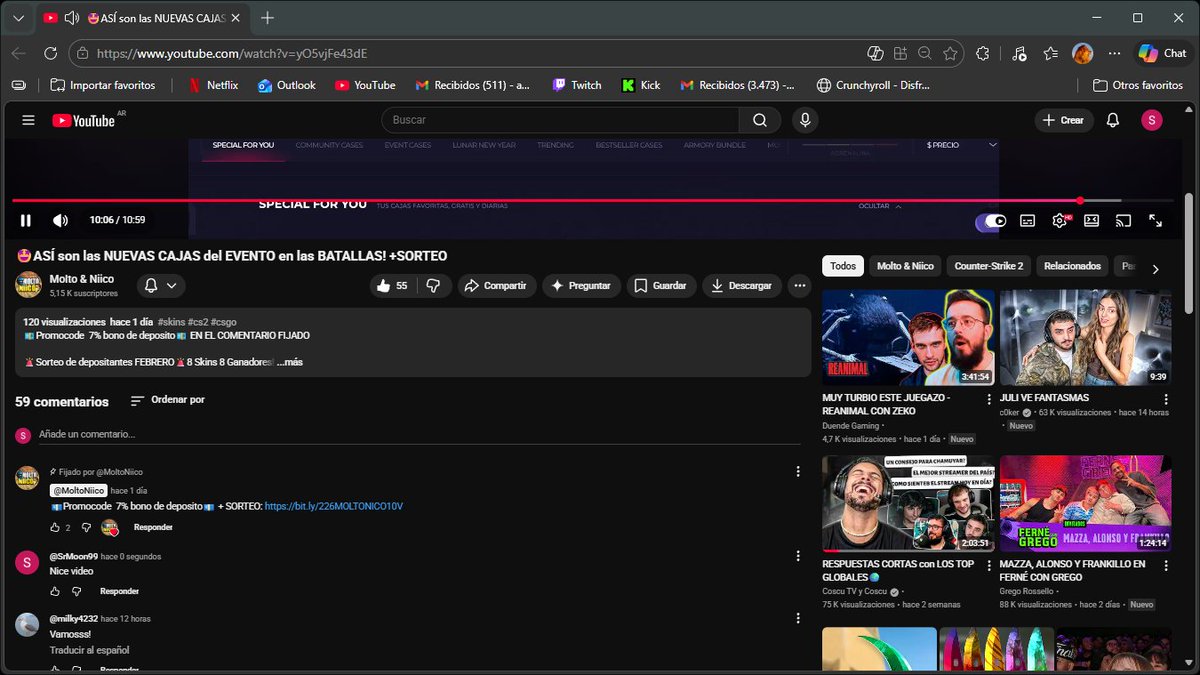Image resolution: width=1200 pixels, height=675 pixels.
Task: Expand the description with ...más
Action: coord(290,362)
